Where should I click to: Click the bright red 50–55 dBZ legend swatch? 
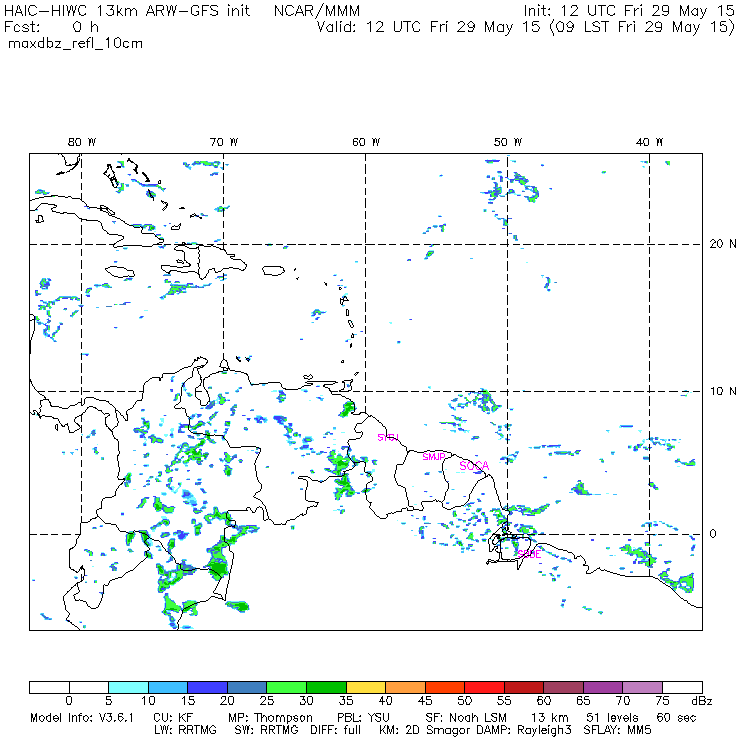(x=484, y=687)
